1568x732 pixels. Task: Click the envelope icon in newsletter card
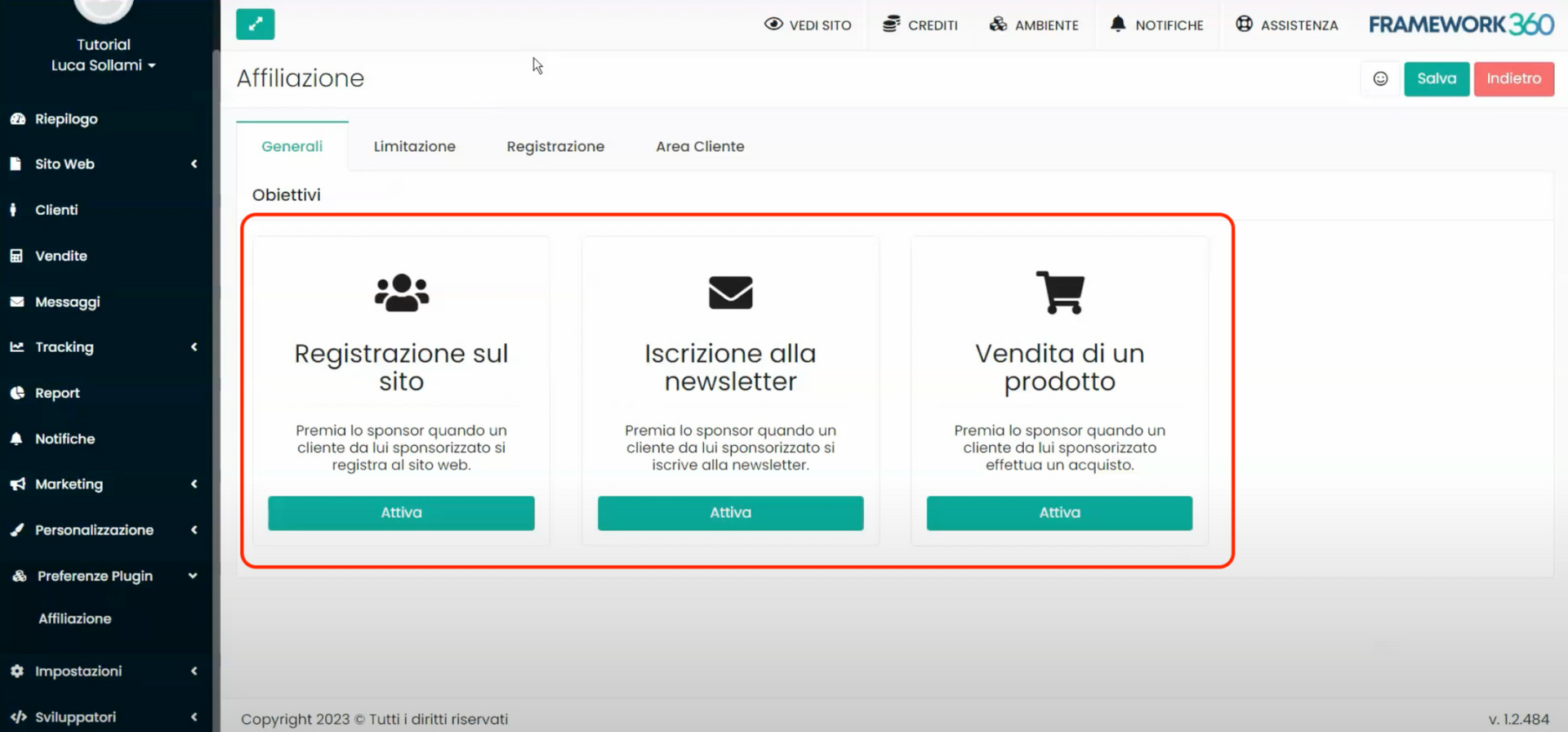731,292
